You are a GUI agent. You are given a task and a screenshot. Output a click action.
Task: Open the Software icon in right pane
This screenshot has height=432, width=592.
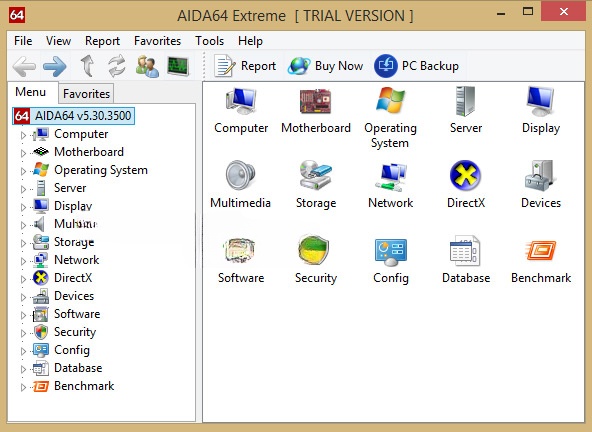[239, 250]
